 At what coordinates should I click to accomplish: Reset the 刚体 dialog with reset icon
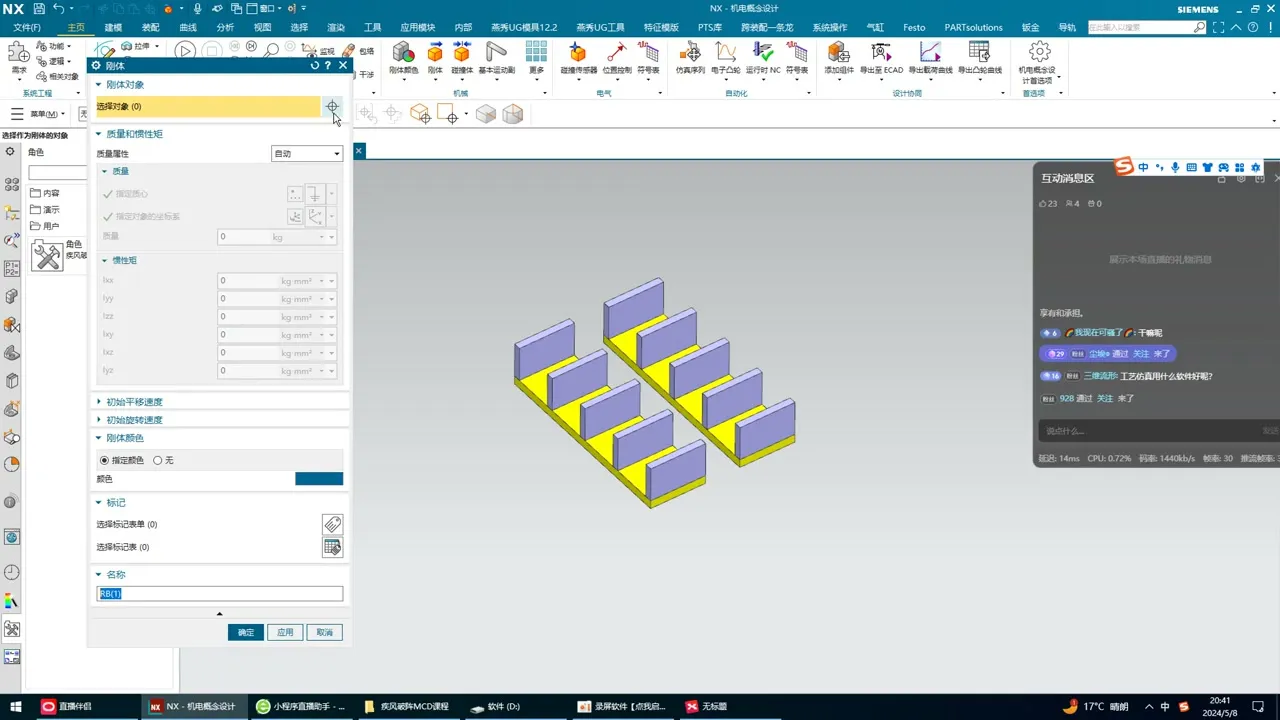tap(315, 65)
